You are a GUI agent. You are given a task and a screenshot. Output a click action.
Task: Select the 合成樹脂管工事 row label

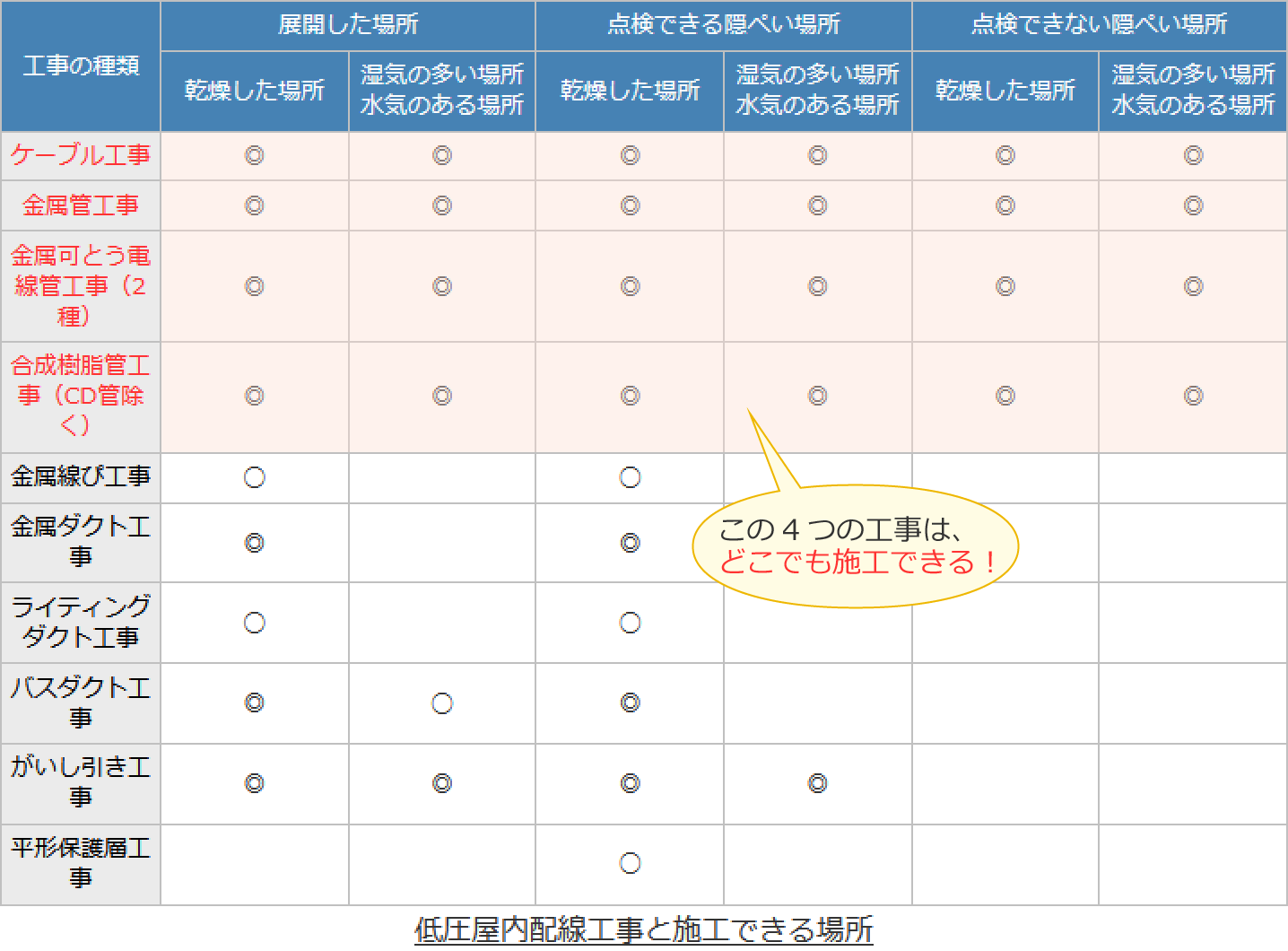[81, 396]
